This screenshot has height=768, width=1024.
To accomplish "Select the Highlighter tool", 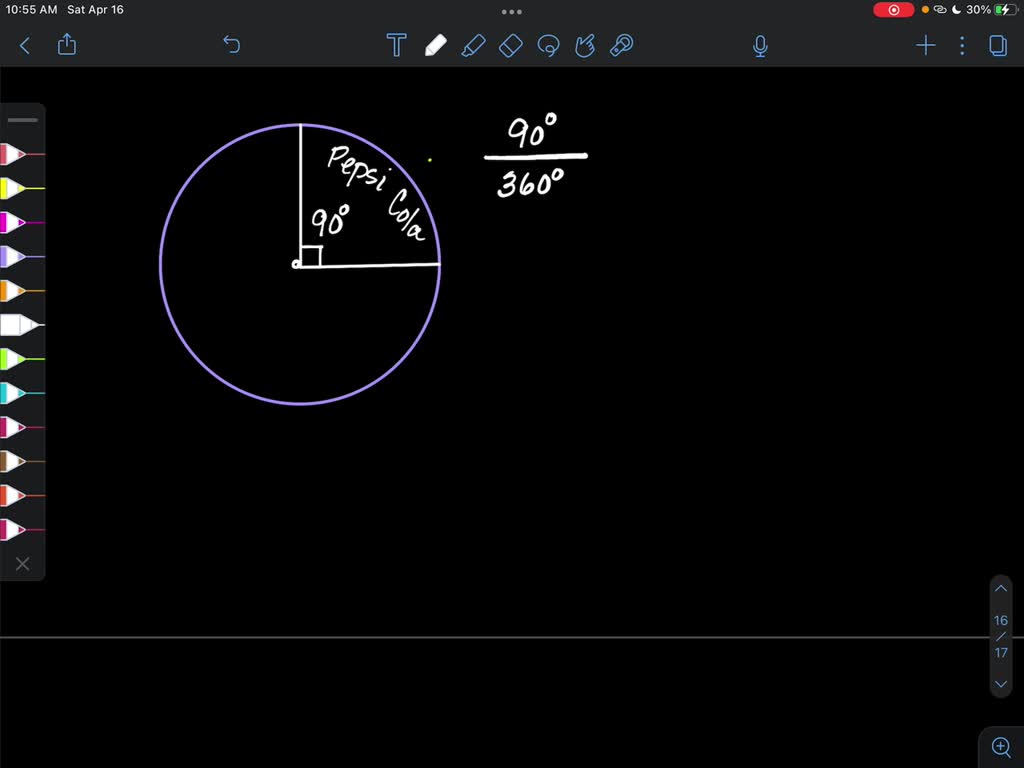I will [473, 45].
